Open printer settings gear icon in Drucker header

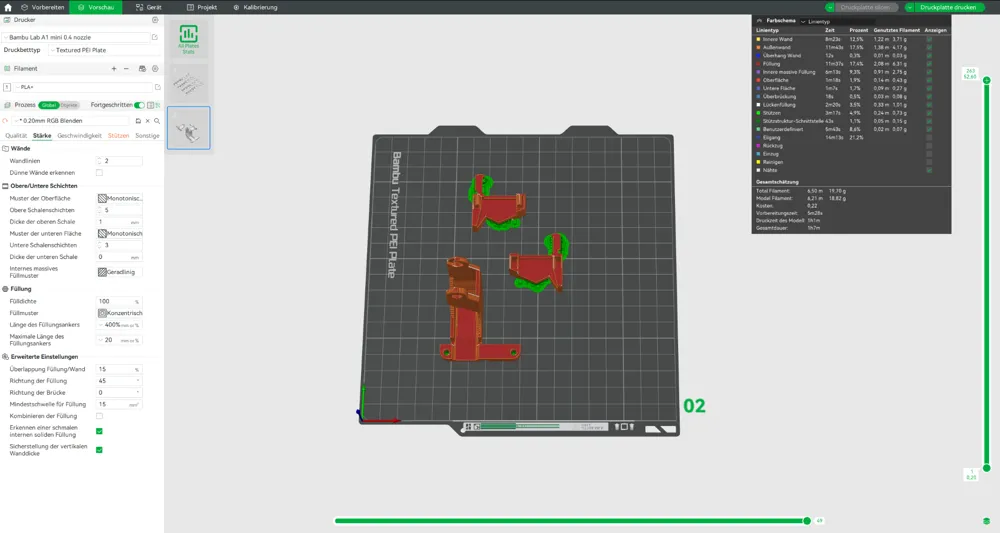[x=155, y=20]
